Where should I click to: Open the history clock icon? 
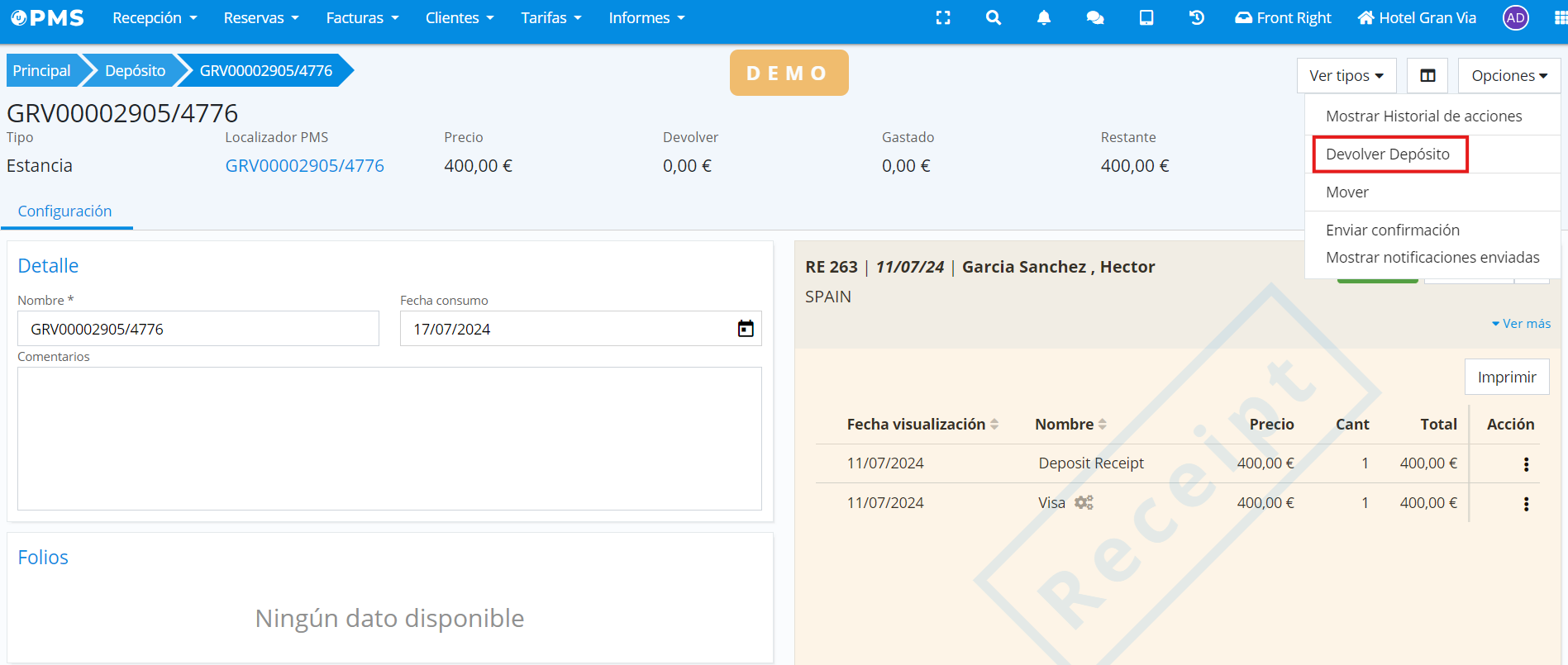(1197, 18)
